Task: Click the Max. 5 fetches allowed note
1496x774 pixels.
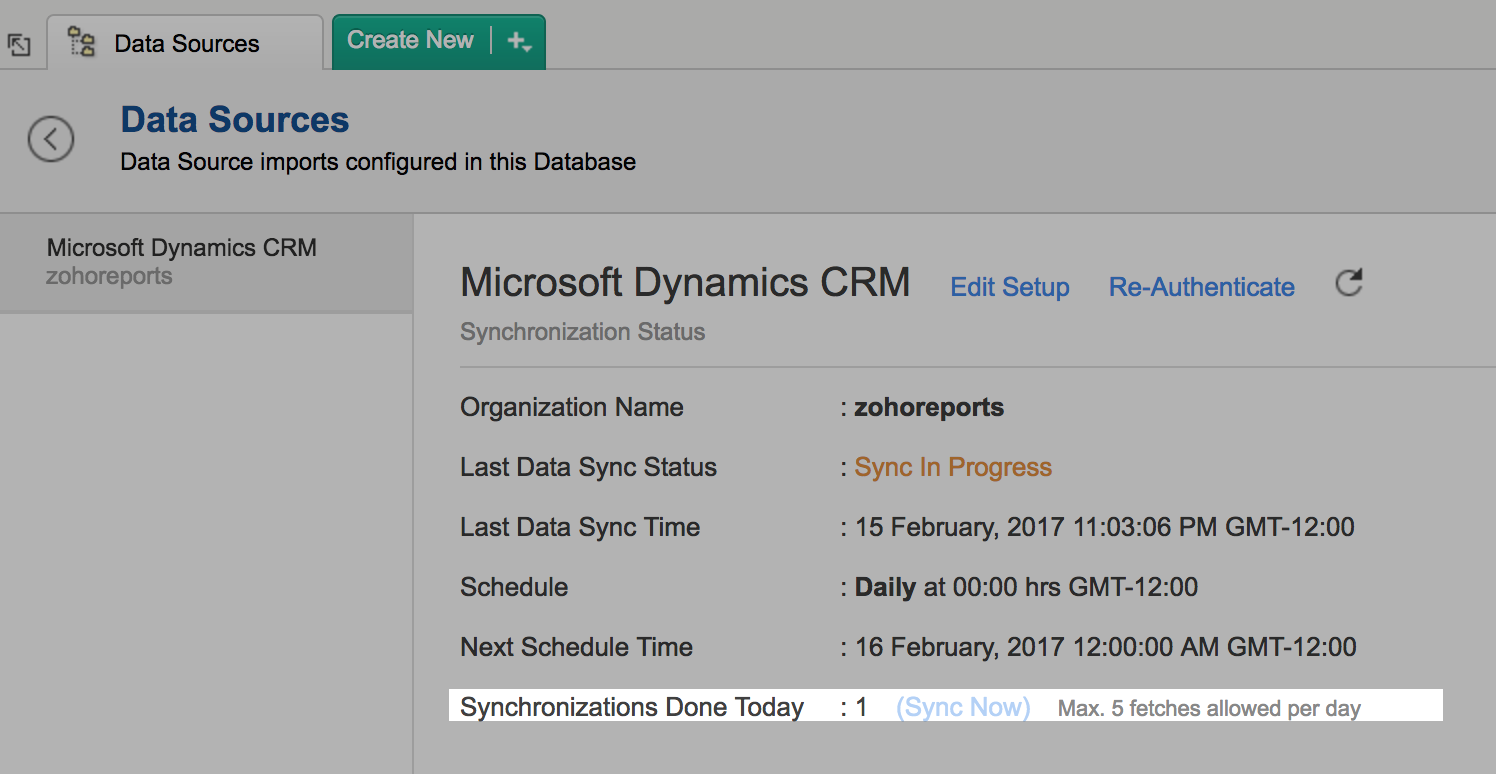Action: 1208,709
